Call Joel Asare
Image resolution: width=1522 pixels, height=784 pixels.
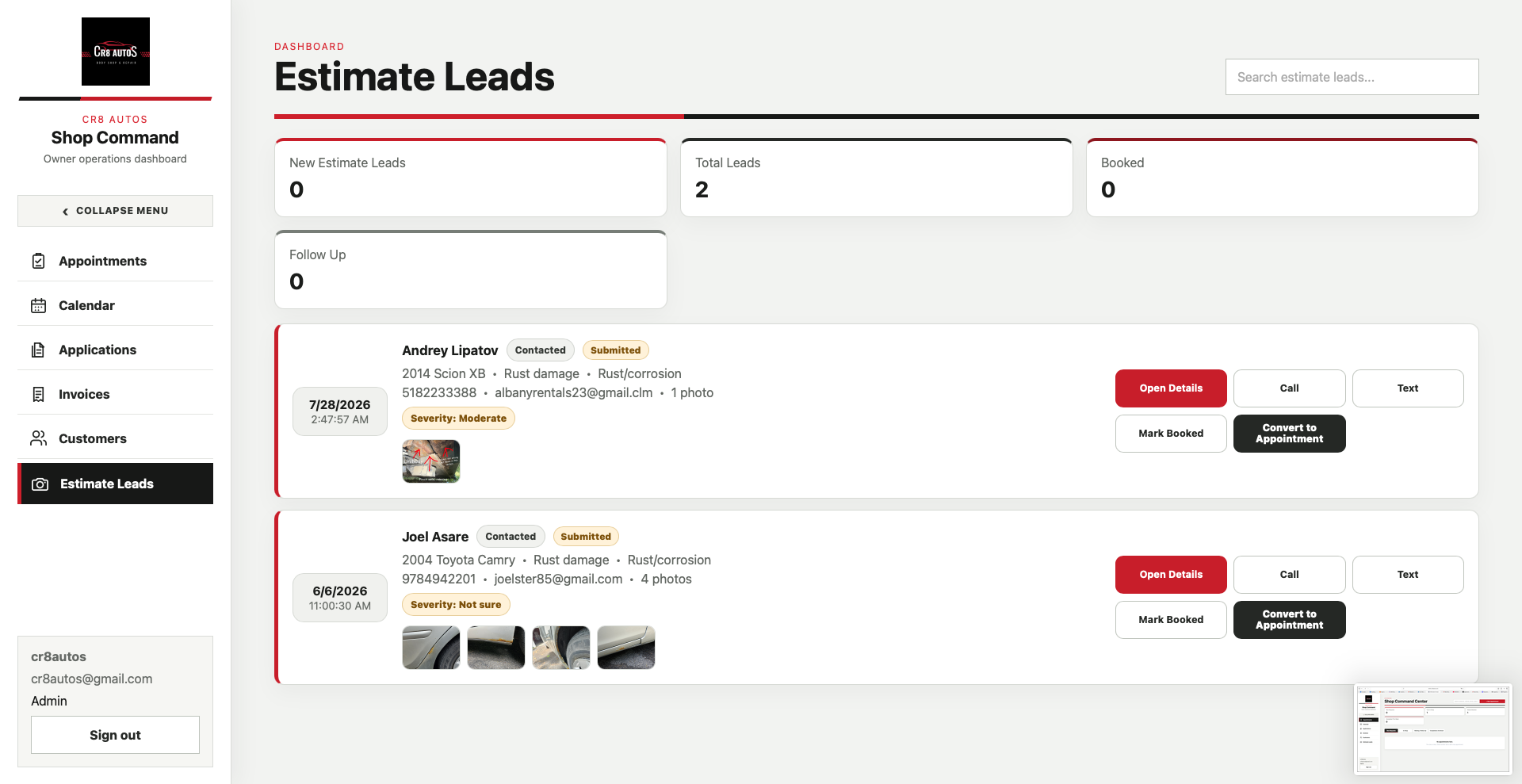[x=1289, y=575]
